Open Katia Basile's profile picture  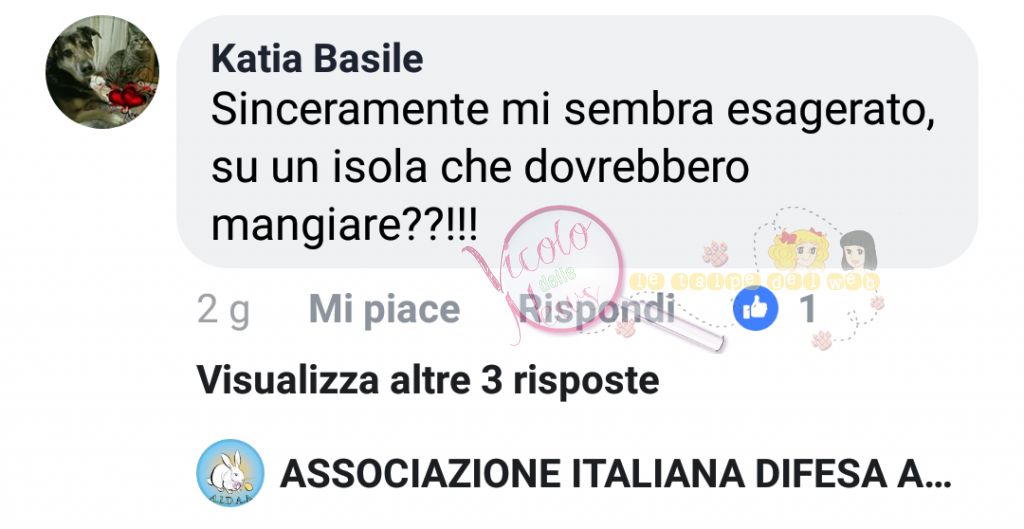[x=102, y=72]
